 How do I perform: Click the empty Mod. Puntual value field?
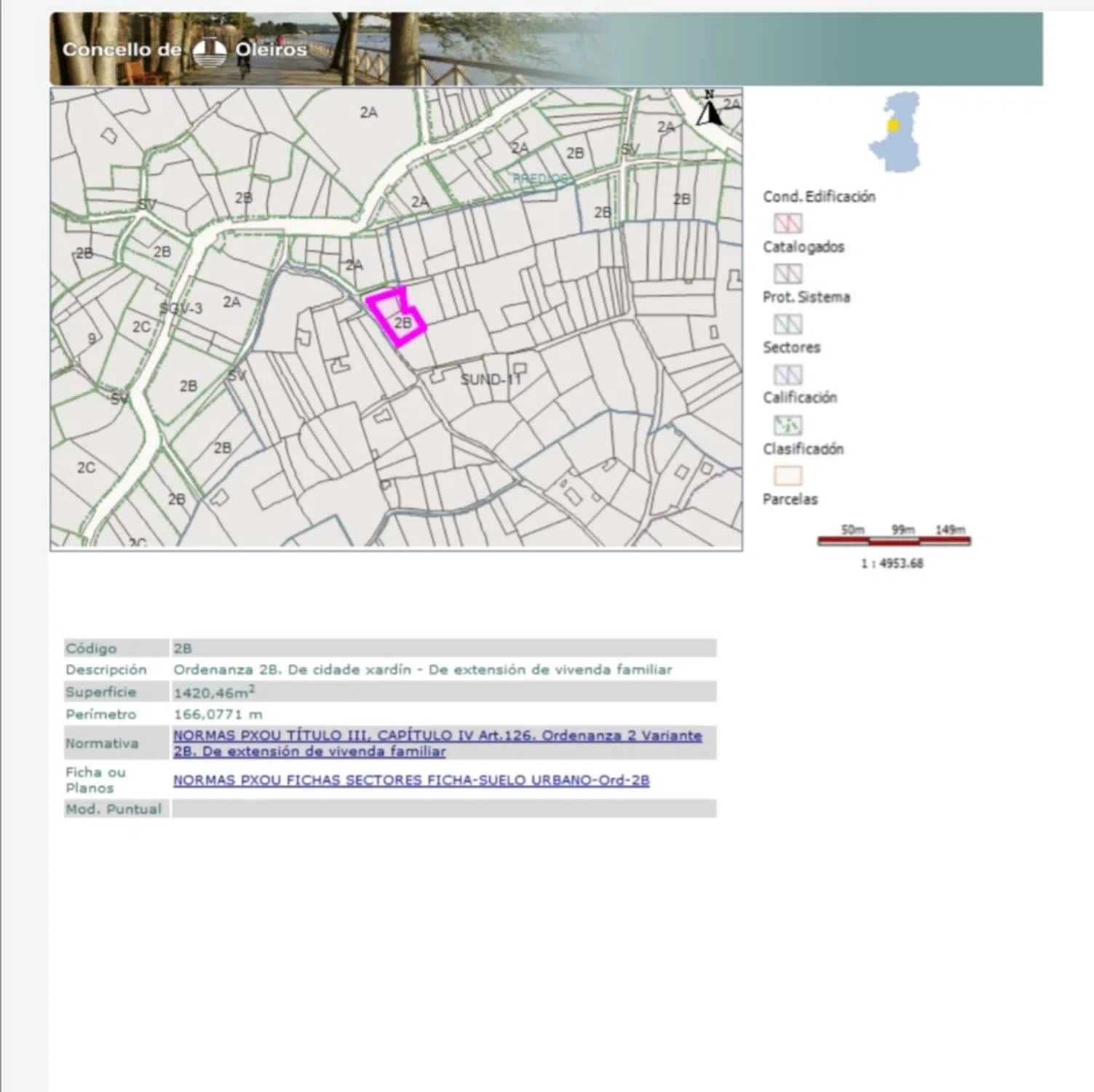(x=443, y=809)
